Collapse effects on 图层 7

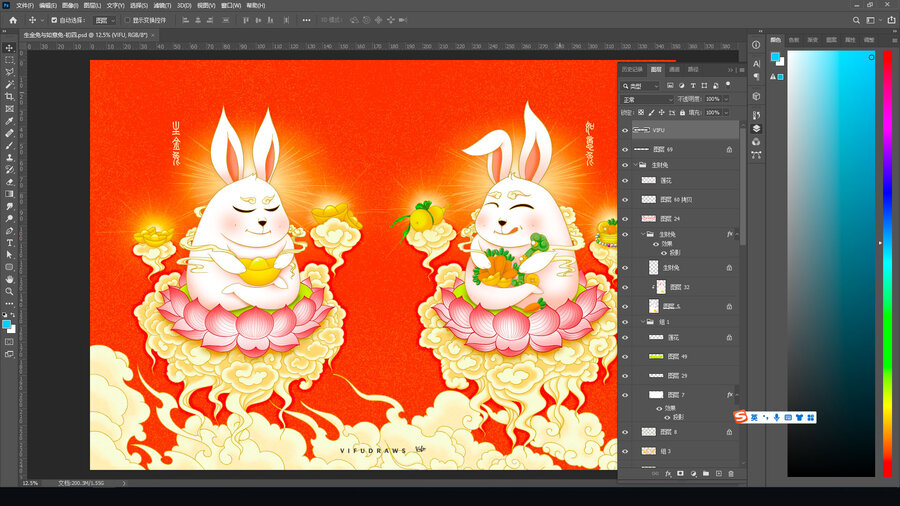(737, 395)
